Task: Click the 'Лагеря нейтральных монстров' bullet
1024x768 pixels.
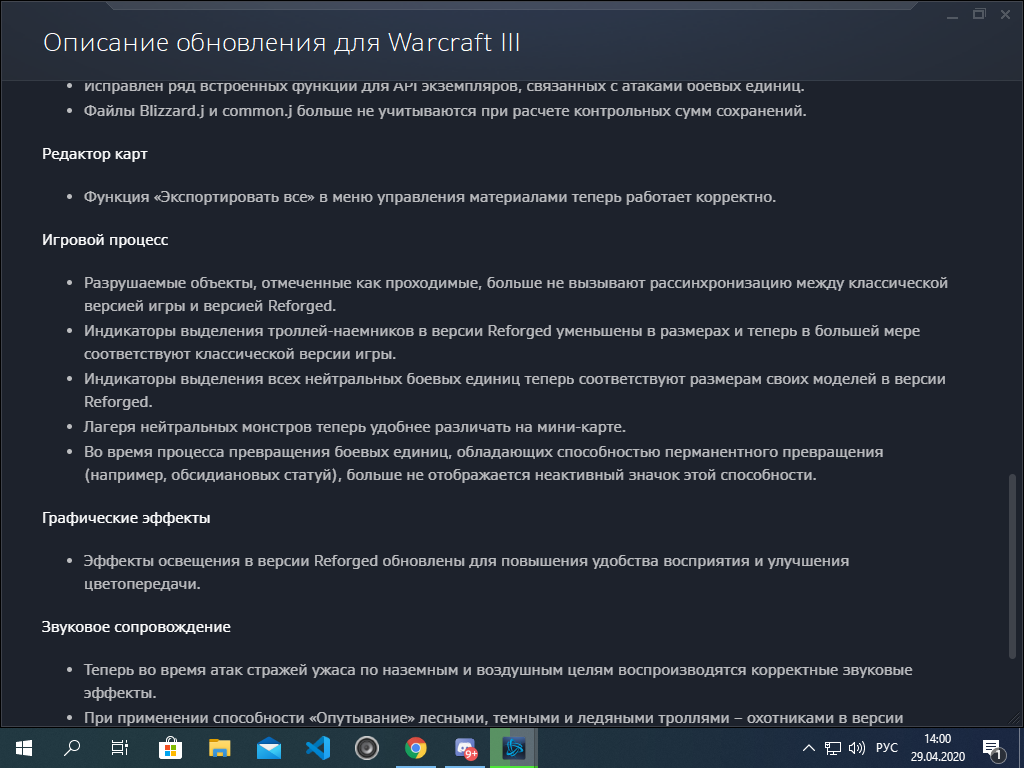Action: (355, 427)
